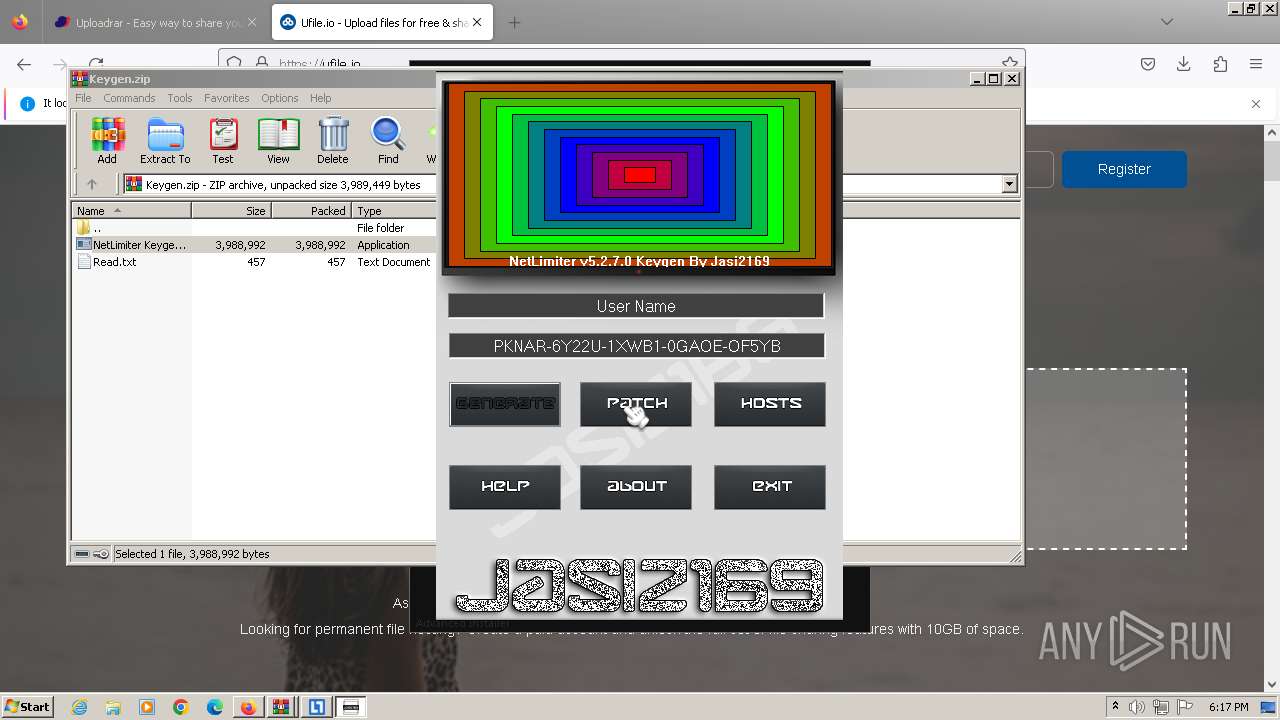1280x720 pixels.
Task: Dismiss the notification bar close X
Action: pyautogui.click(x=1256, y=103)
